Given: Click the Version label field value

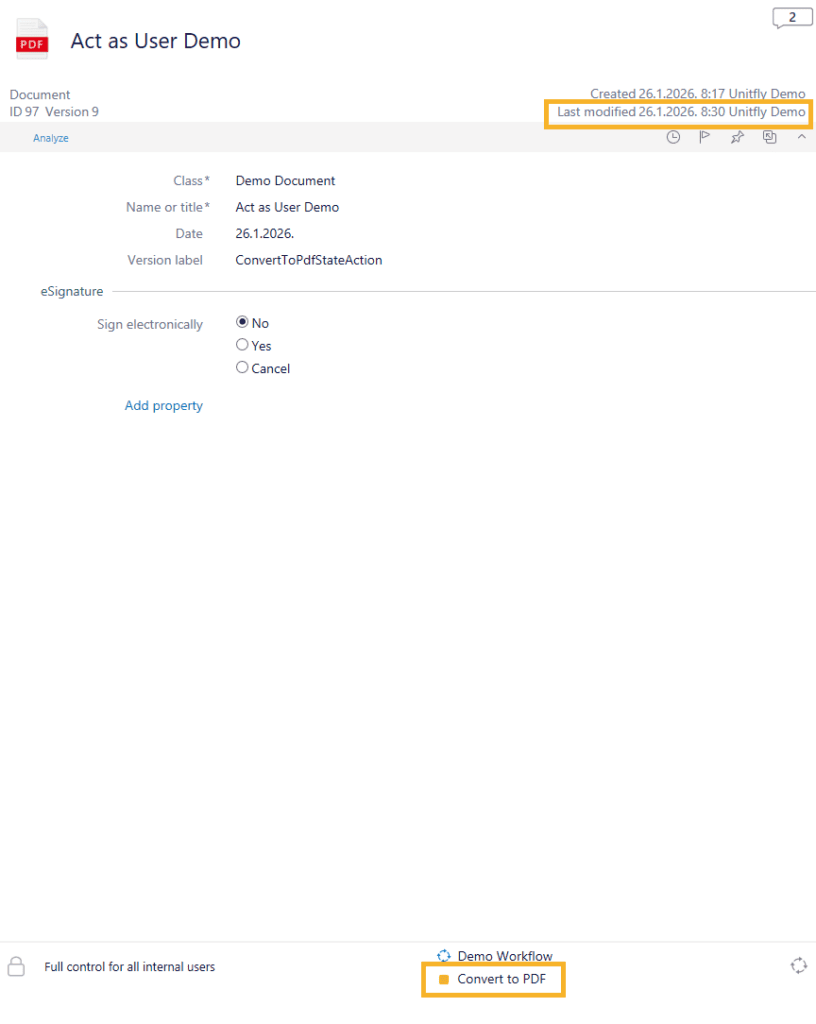Looking at the screenshot, I should pos(308,260).
